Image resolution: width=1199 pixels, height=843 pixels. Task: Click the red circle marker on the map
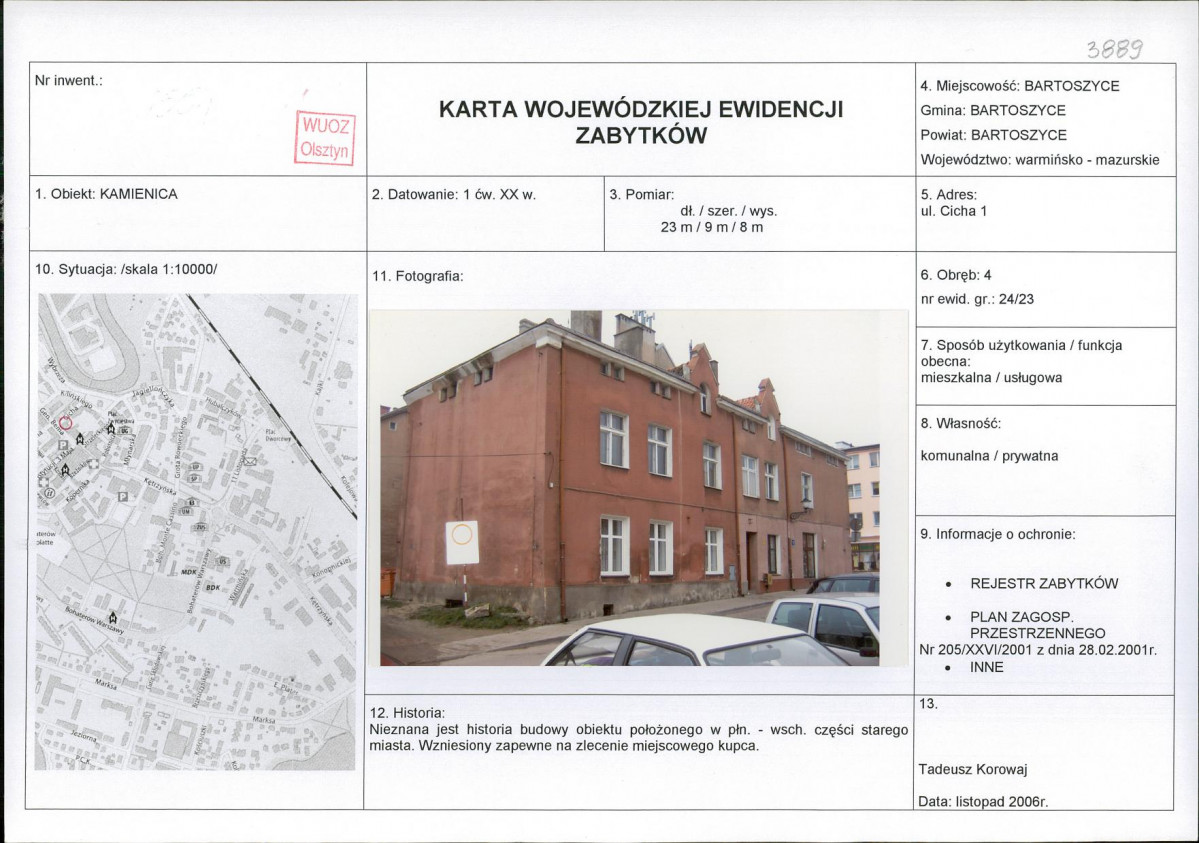click(x=66, y=422)
